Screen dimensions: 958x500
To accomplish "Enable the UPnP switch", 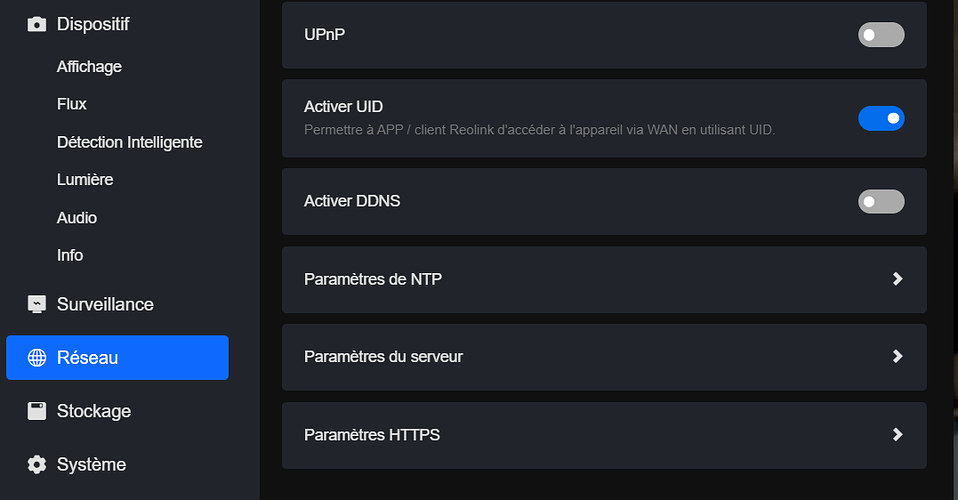I will pyautogui.click(x=881, y=35).
